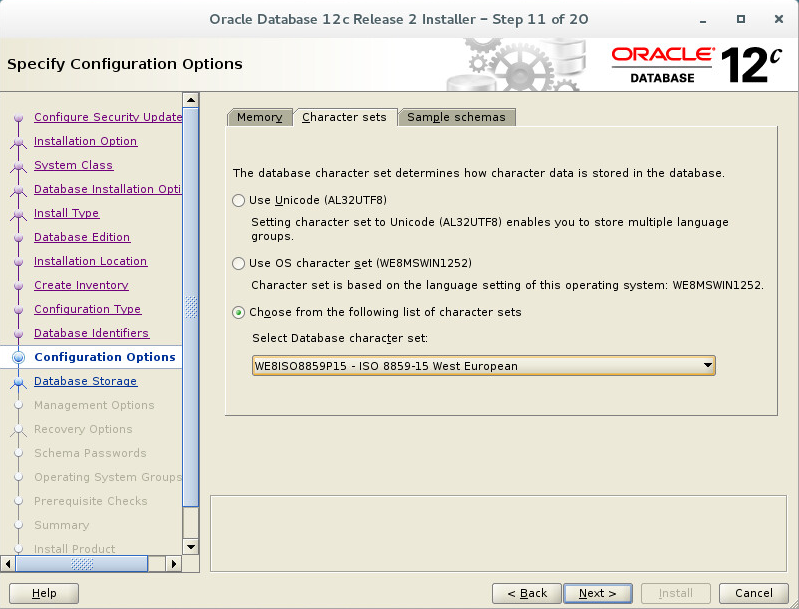Click the sidebar horizontal scrollbar thumb
The height and width of the screenshot is (609, 799).
click(82, 564)
